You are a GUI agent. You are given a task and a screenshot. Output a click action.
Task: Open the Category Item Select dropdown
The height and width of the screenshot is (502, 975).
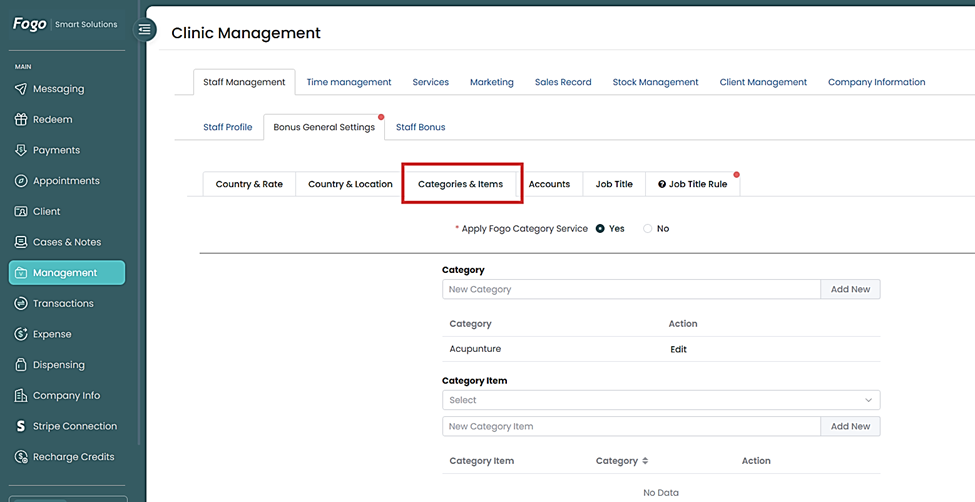[x=660, y=400]
